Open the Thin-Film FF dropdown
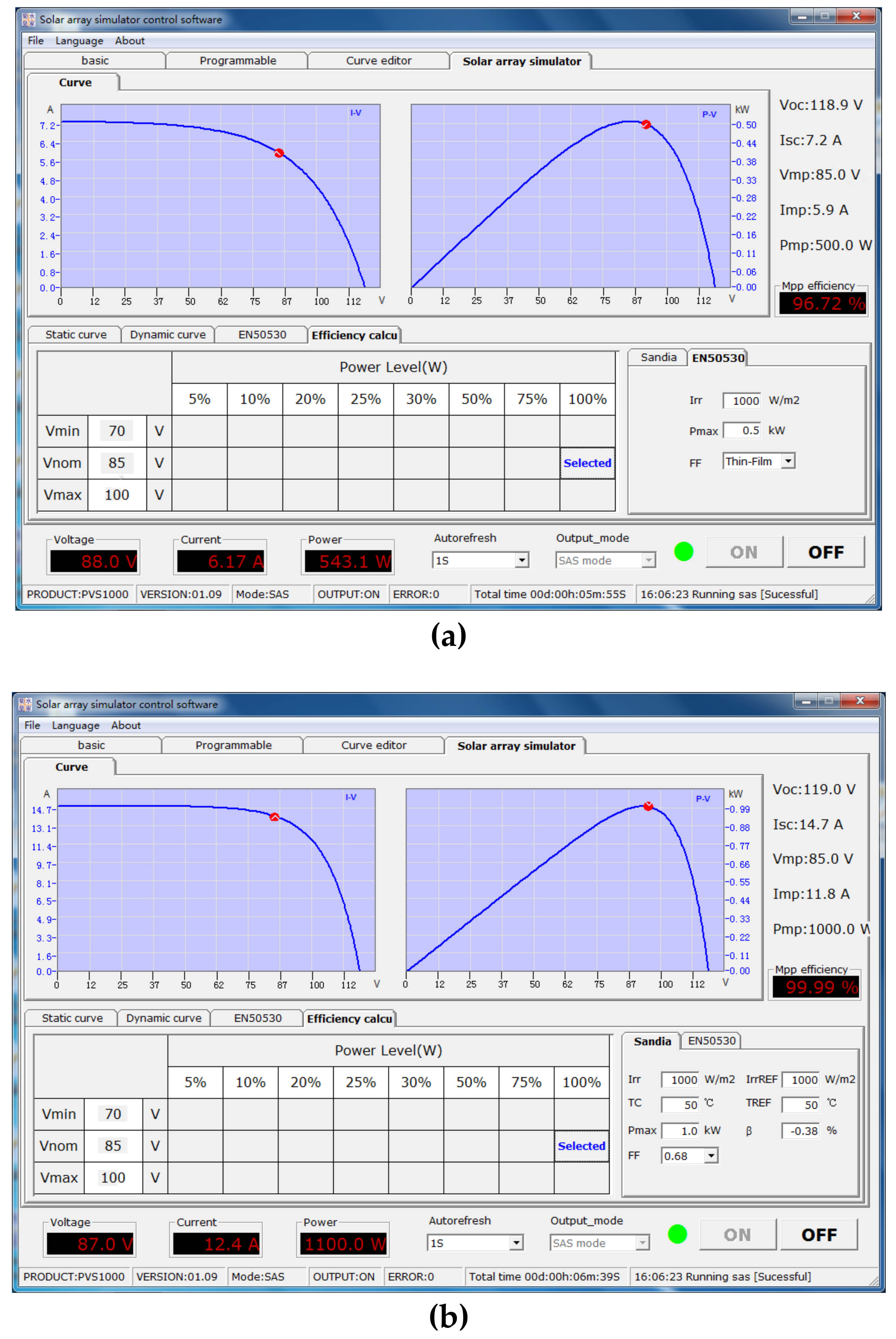 788,461
